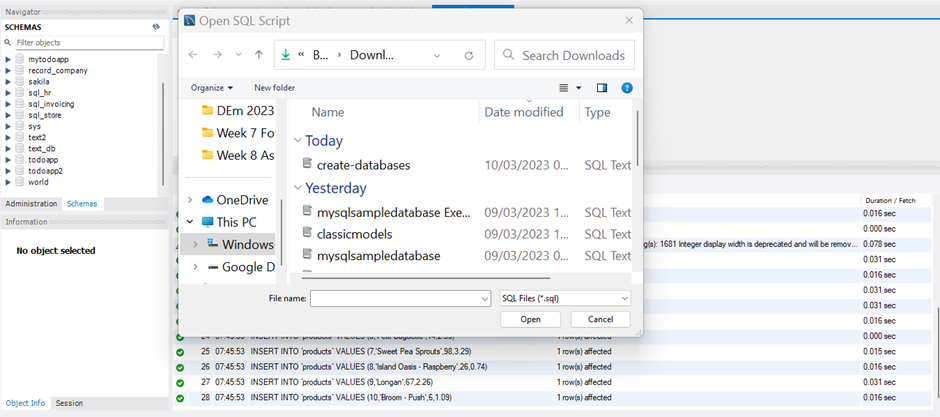
Task: Change view layout icon
Action: (x=564, y=88)
